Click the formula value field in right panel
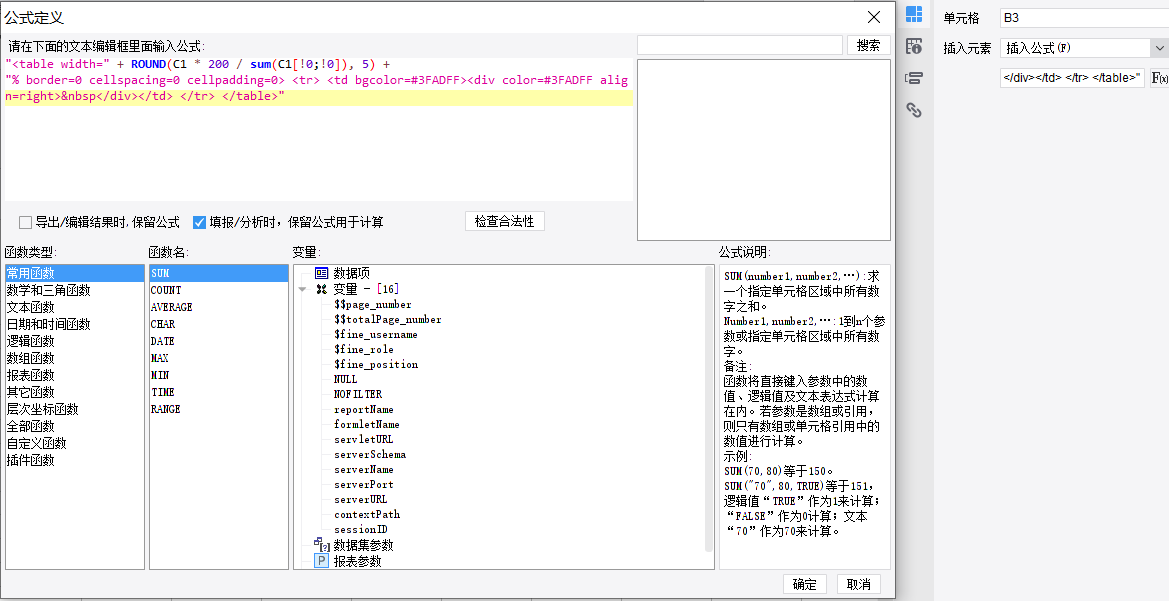The width and height of the screenshot is (1169, 601). click(x=1072, y=78)
